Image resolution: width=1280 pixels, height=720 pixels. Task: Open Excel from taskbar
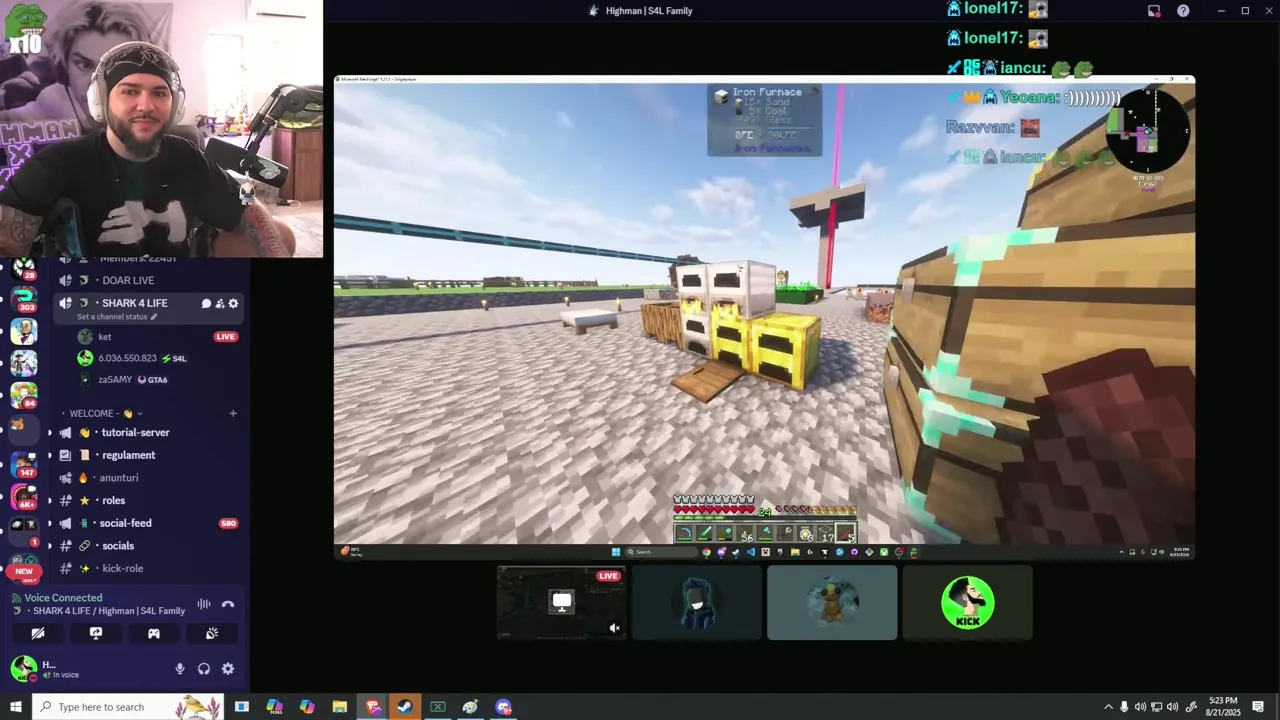point(437,707)
